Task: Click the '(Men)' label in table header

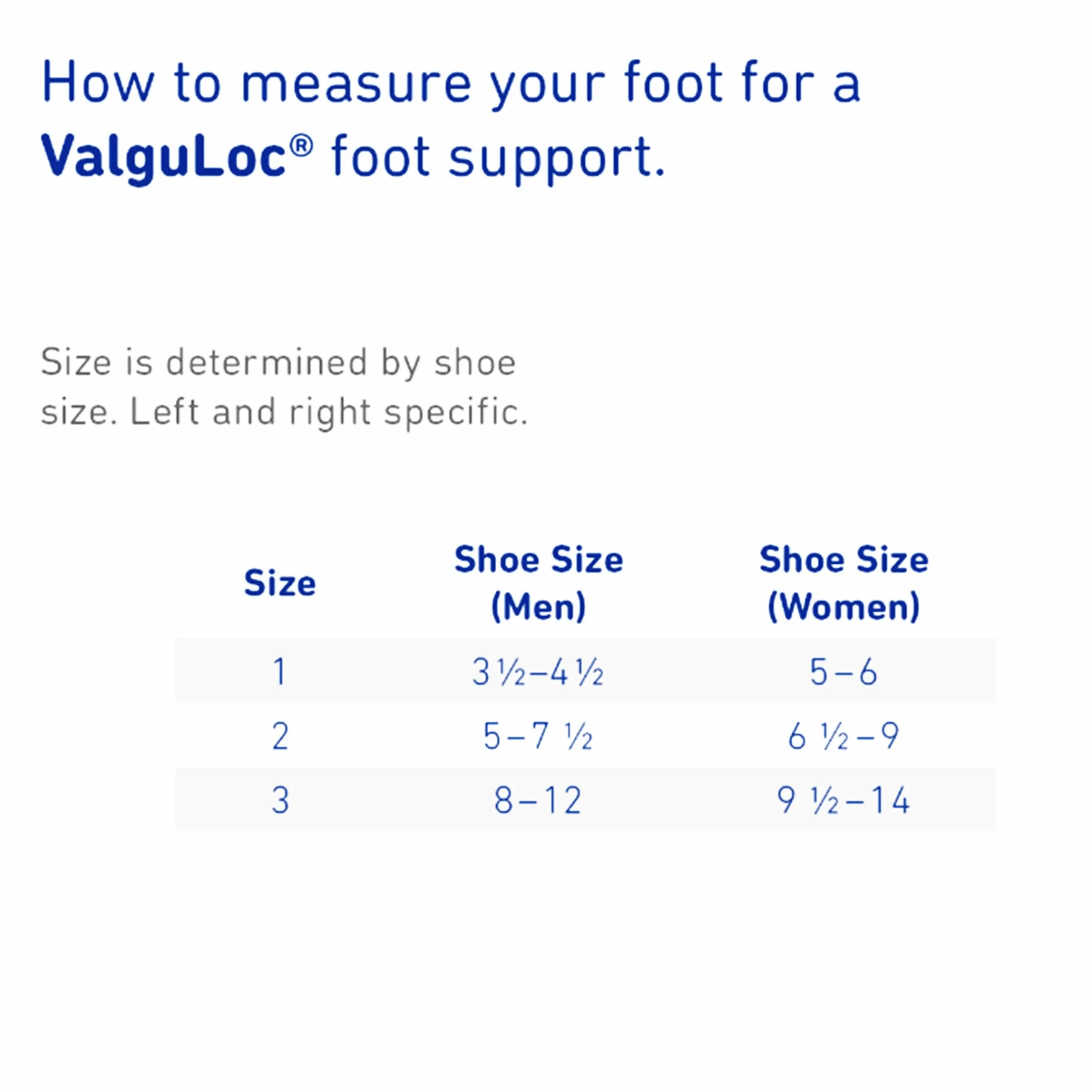Action: tap(539, 607)
